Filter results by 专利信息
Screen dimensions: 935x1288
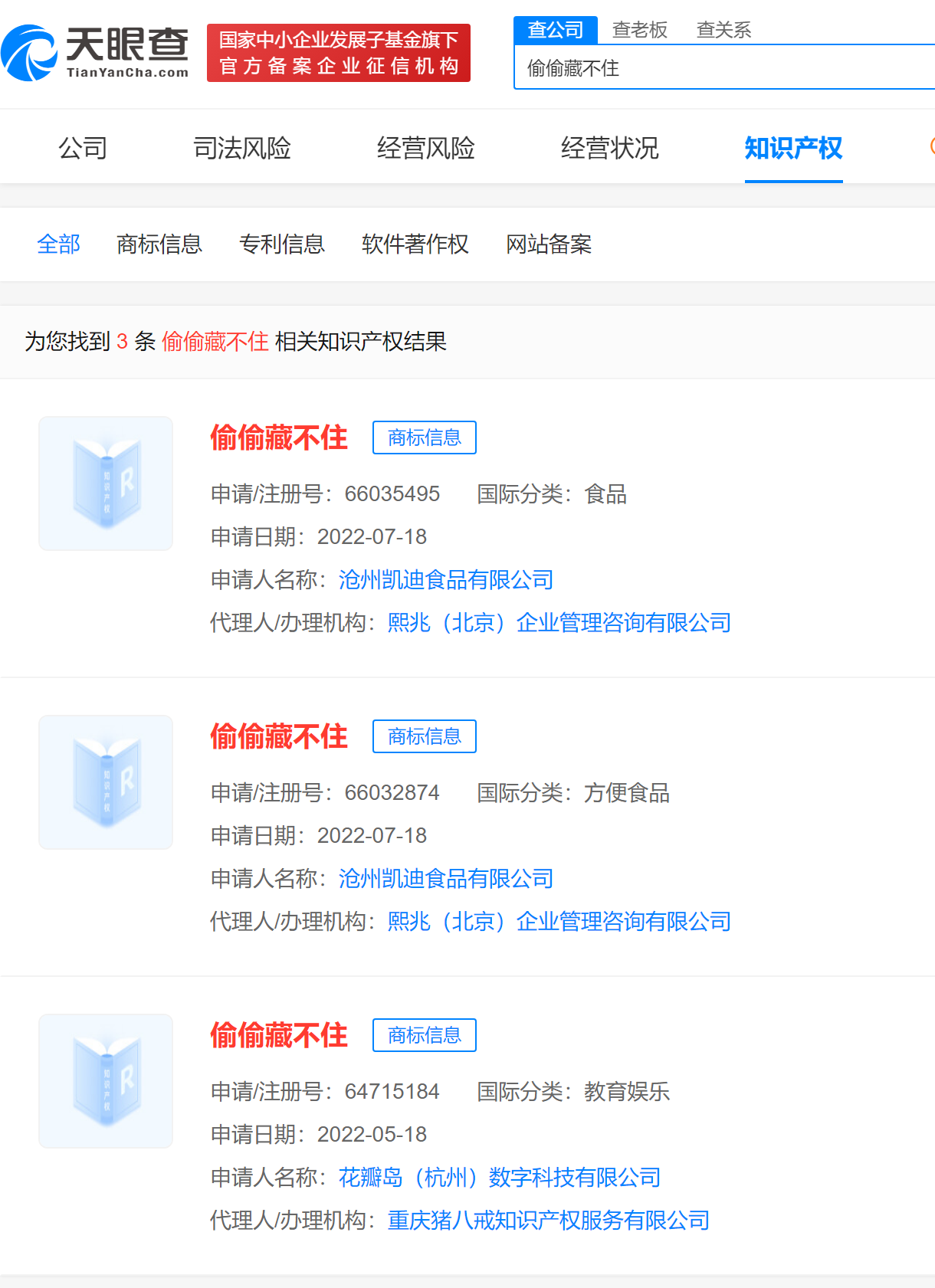(281, 244)
